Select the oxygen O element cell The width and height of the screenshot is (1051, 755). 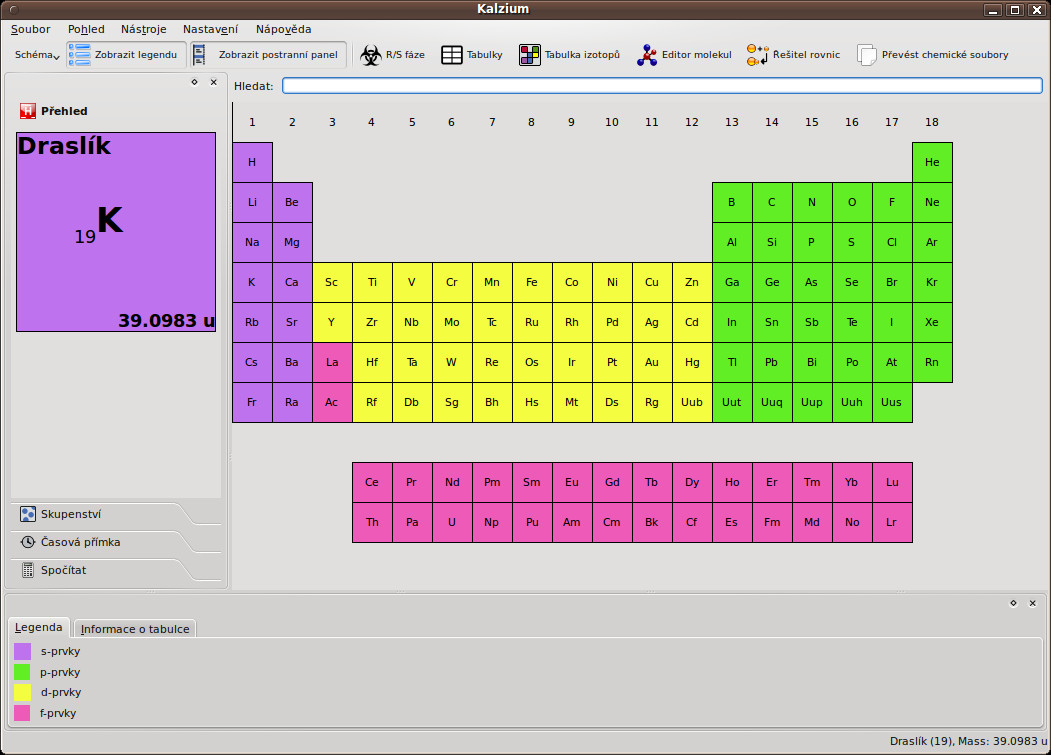pyautogui.click(x=853, y=202)
